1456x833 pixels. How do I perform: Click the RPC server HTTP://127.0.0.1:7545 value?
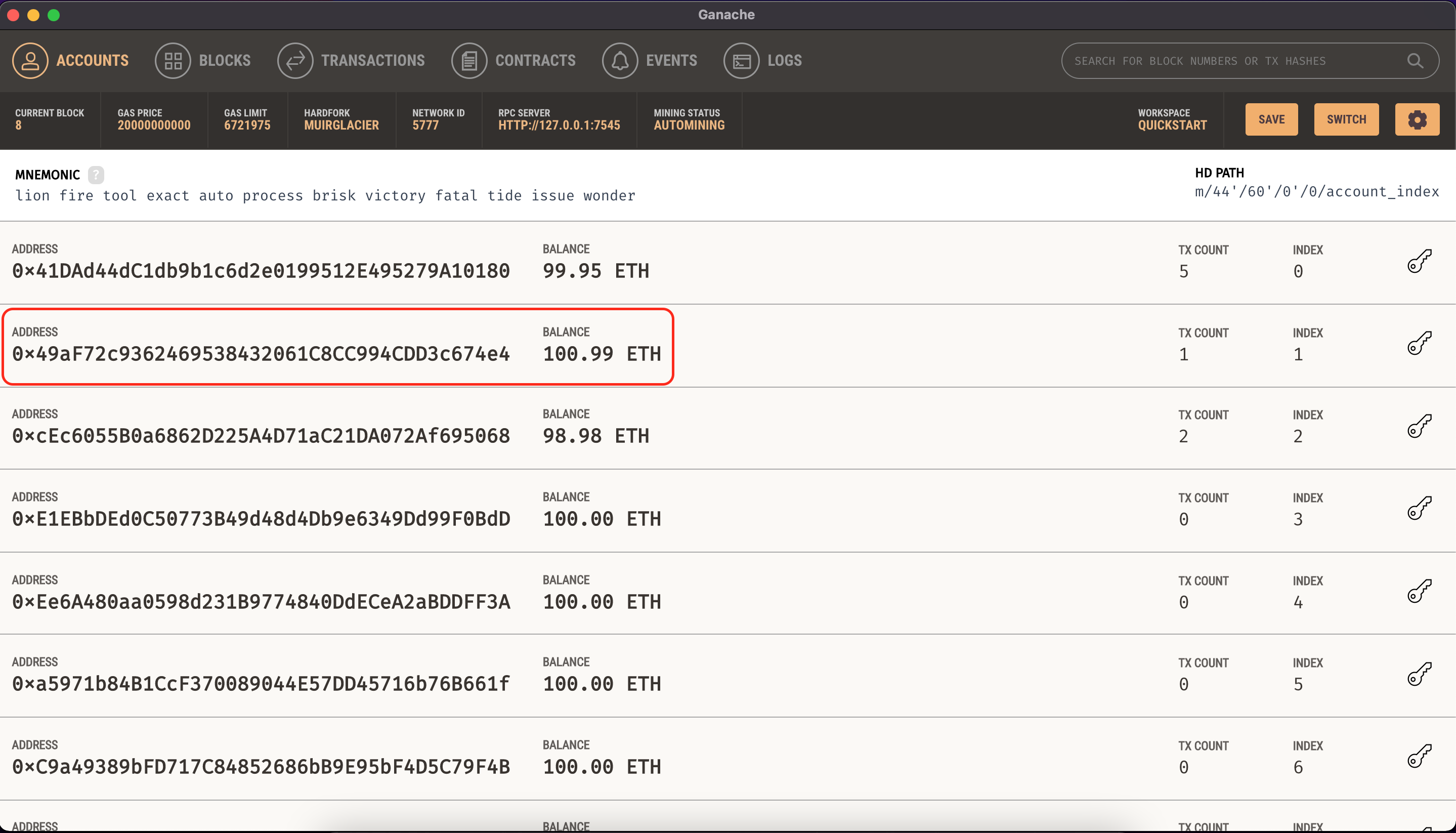point(559,126)
